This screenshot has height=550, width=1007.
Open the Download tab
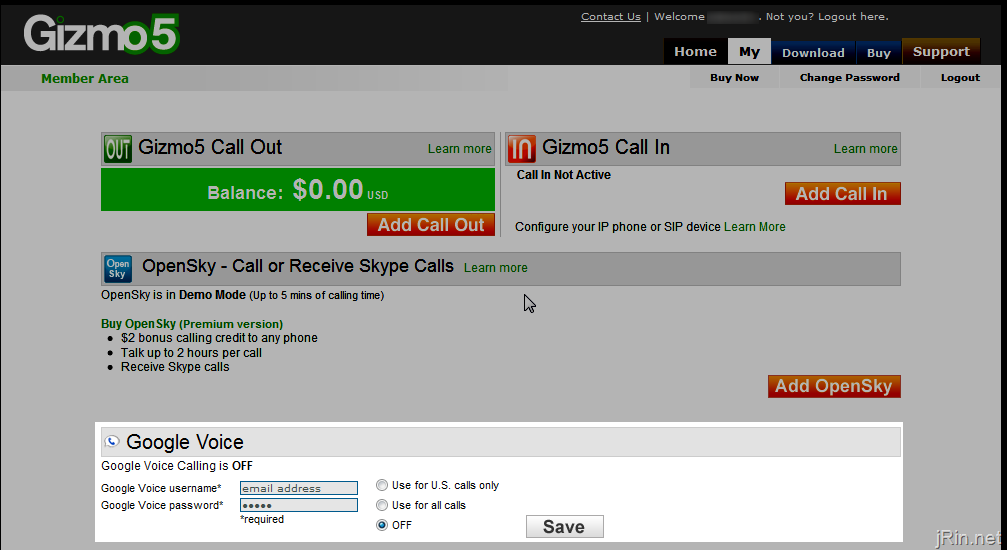tap(813, 53)
